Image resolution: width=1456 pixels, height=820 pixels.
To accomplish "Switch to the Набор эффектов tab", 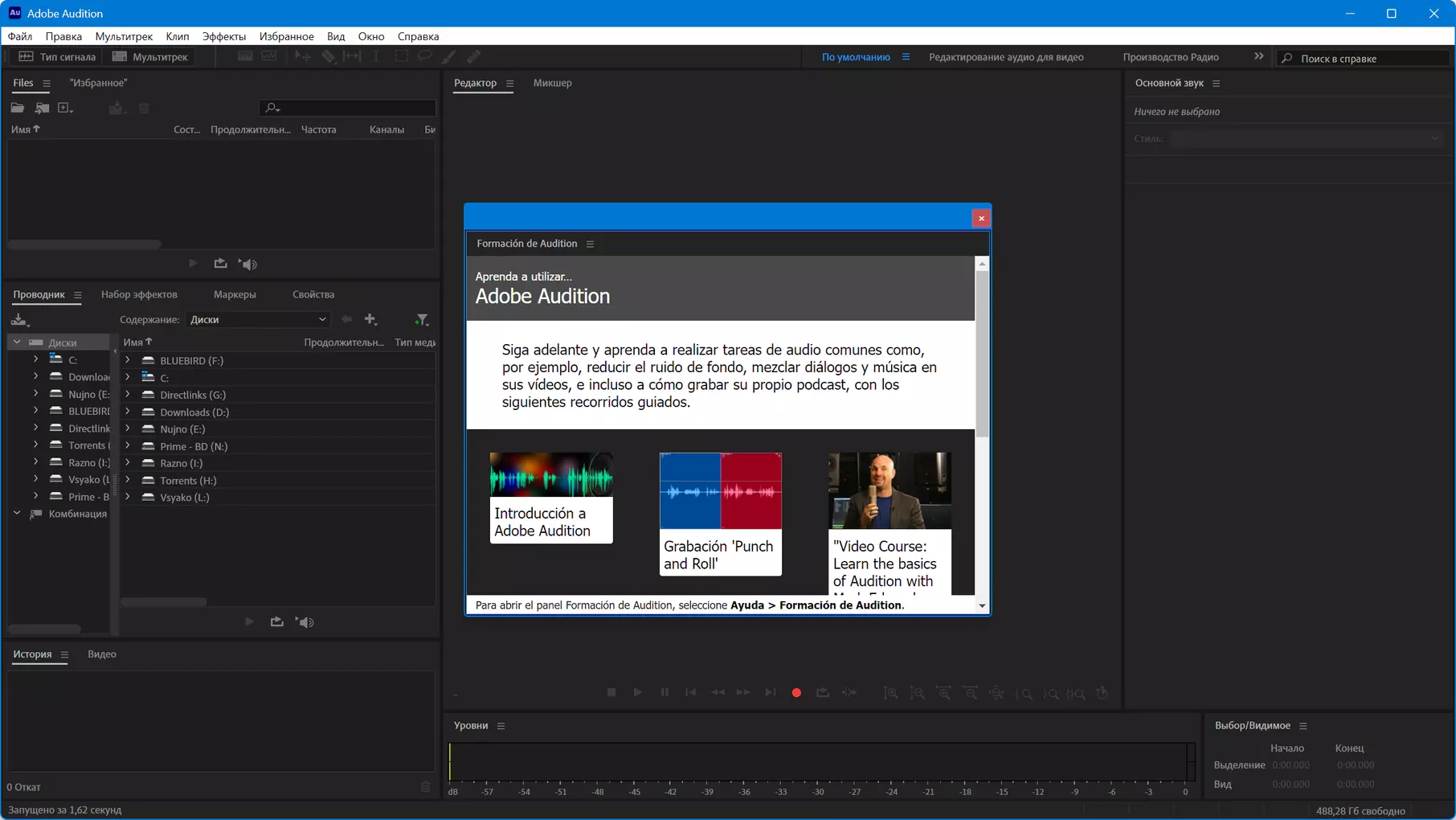I will (139, 294).
